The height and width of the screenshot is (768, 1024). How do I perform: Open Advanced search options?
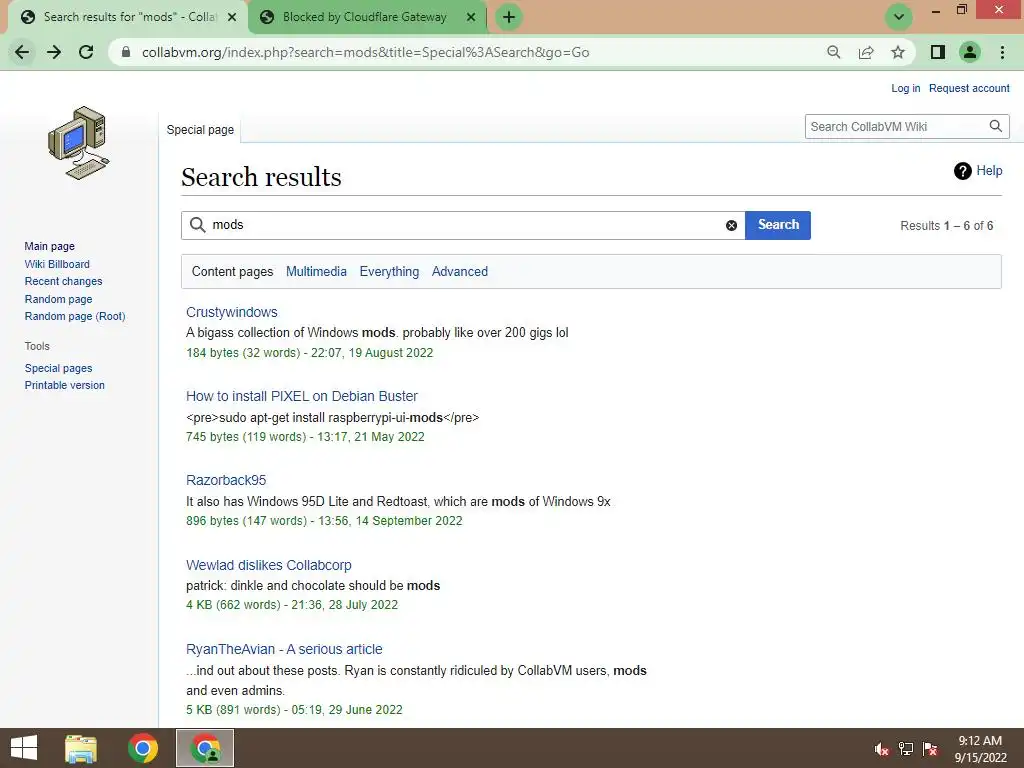(460, 272)
